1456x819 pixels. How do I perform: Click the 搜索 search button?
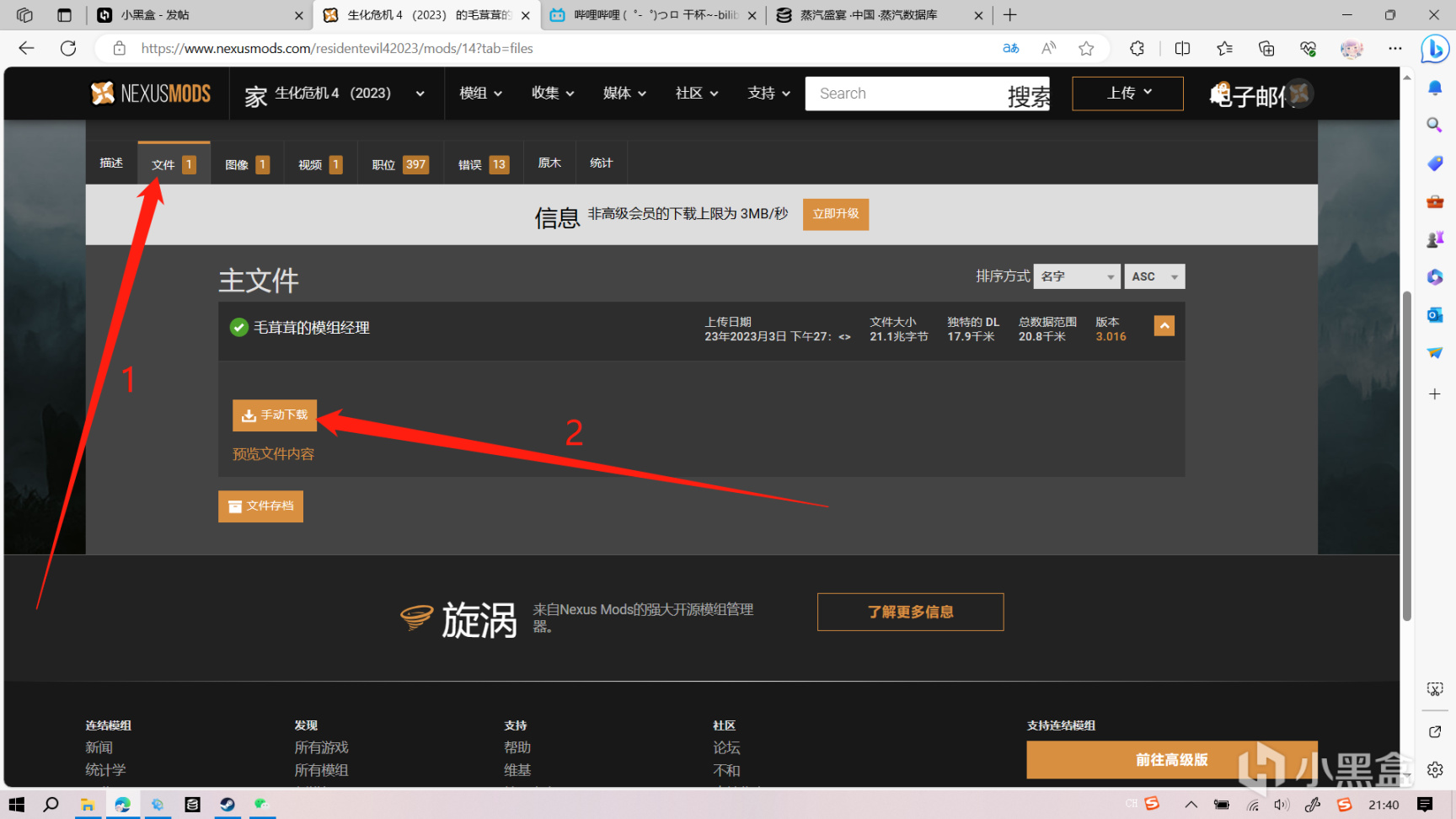1029,95
